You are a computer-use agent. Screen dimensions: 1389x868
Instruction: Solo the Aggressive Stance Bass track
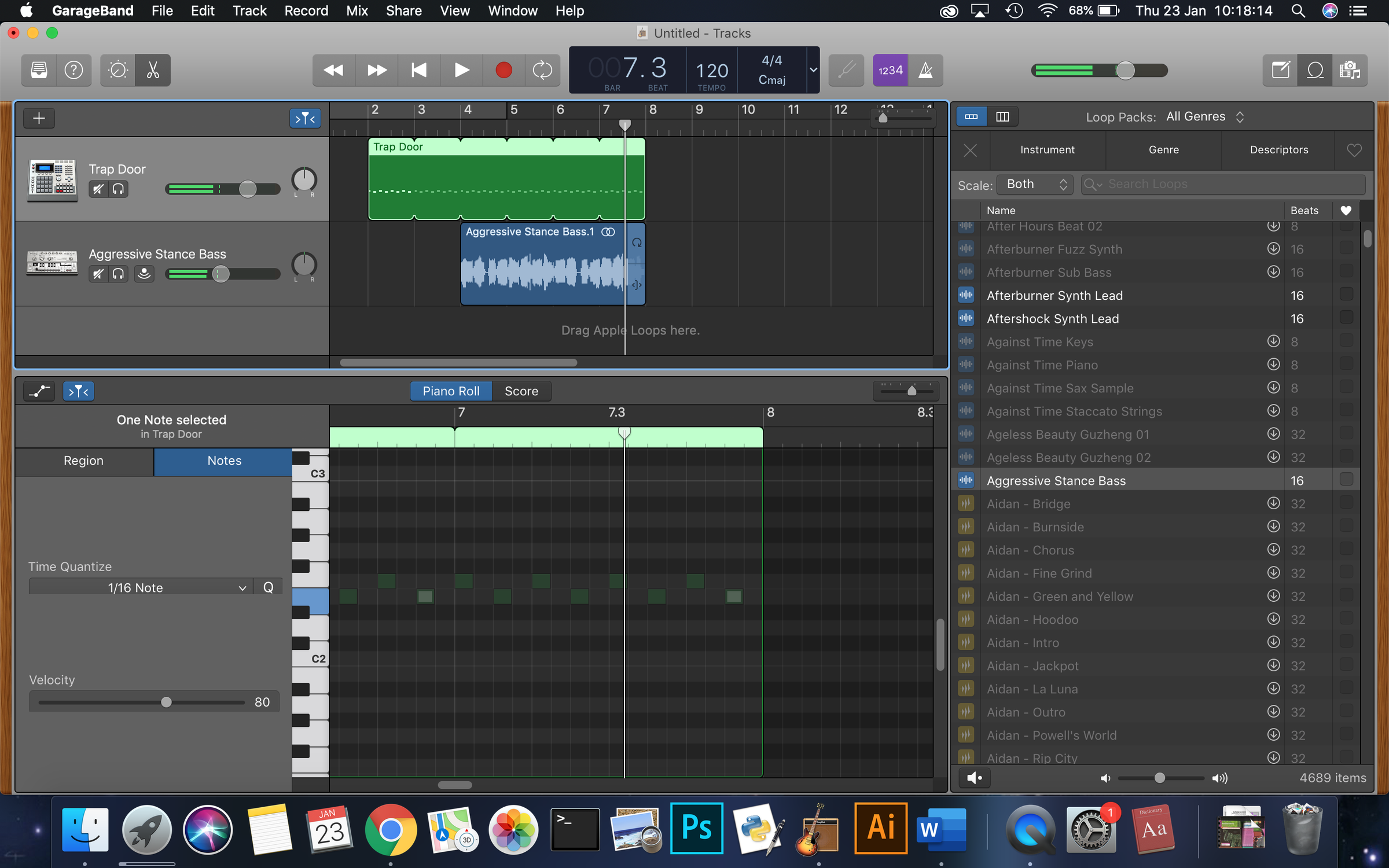[118, 274]
